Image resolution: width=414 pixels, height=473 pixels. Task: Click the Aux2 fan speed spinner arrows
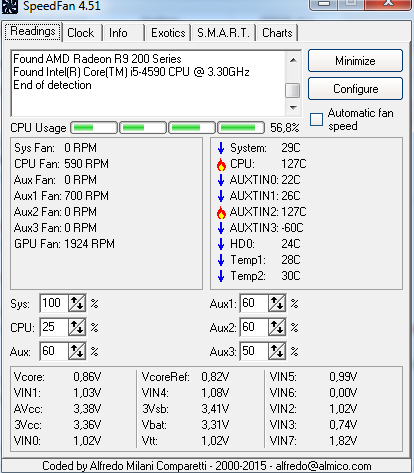tap(277, 327)
